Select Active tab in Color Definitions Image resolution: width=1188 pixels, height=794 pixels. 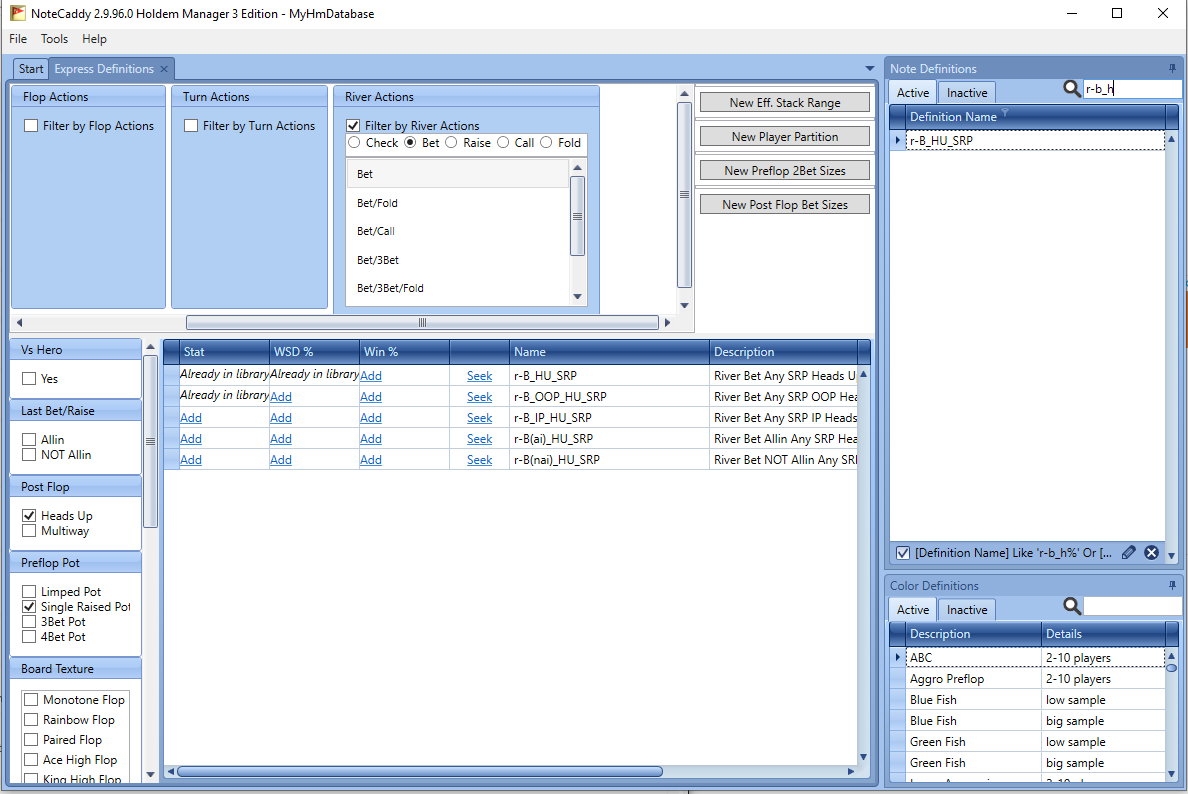coord(913,610)
